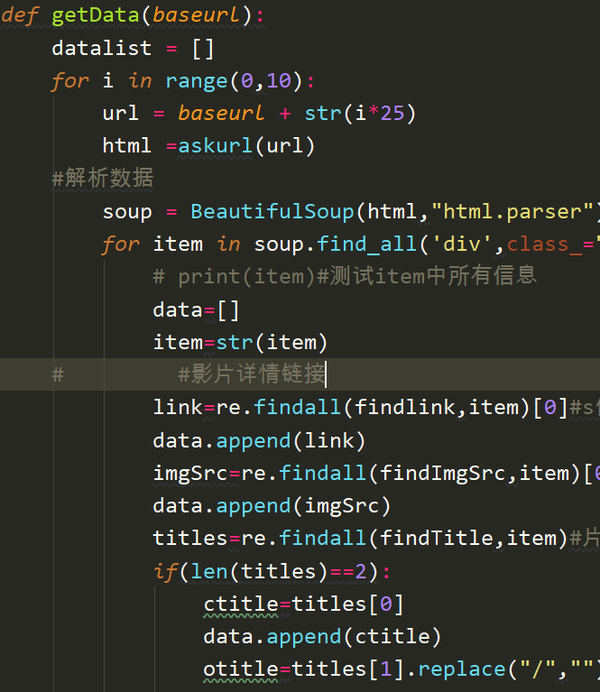This screenshot has width=600, height=692.
Task: Click findlink in the re.findall call
Action: pyautogui.click(x=405, y=407)
